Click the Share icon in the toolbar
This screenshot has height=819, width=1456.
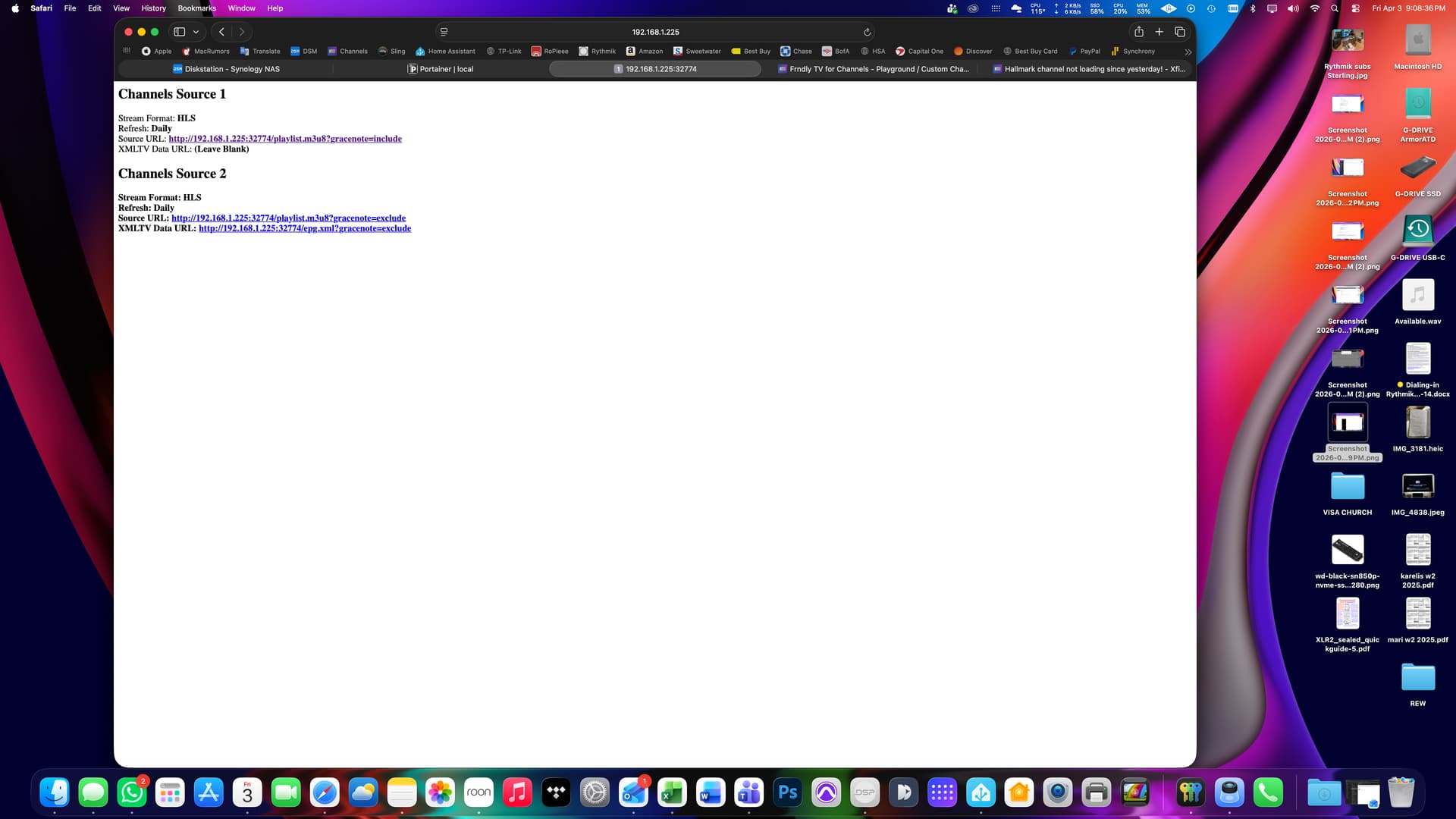pos(1138,32)
